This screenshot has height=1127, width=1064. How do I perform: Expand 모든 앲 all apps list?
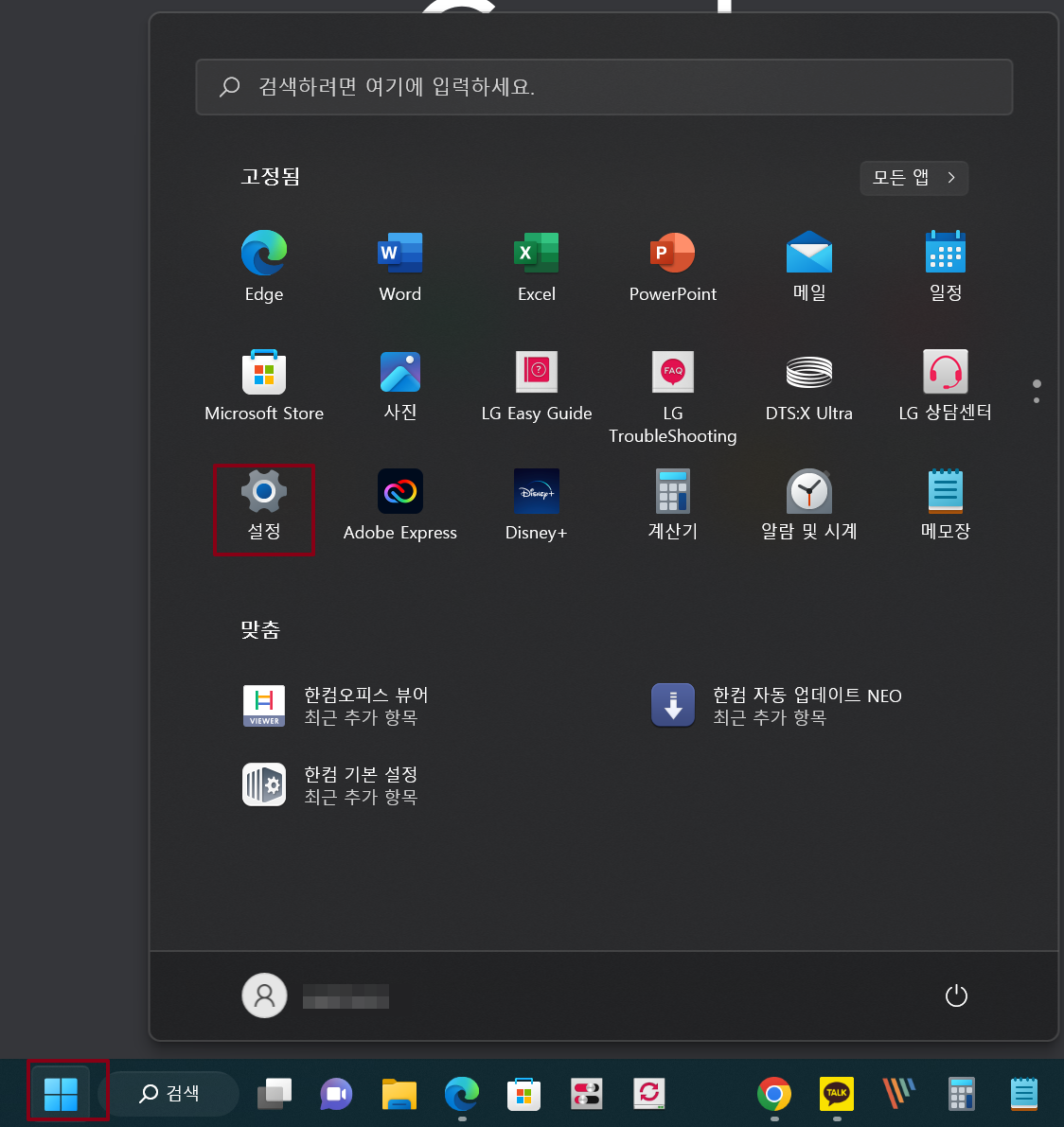point(913,178)
